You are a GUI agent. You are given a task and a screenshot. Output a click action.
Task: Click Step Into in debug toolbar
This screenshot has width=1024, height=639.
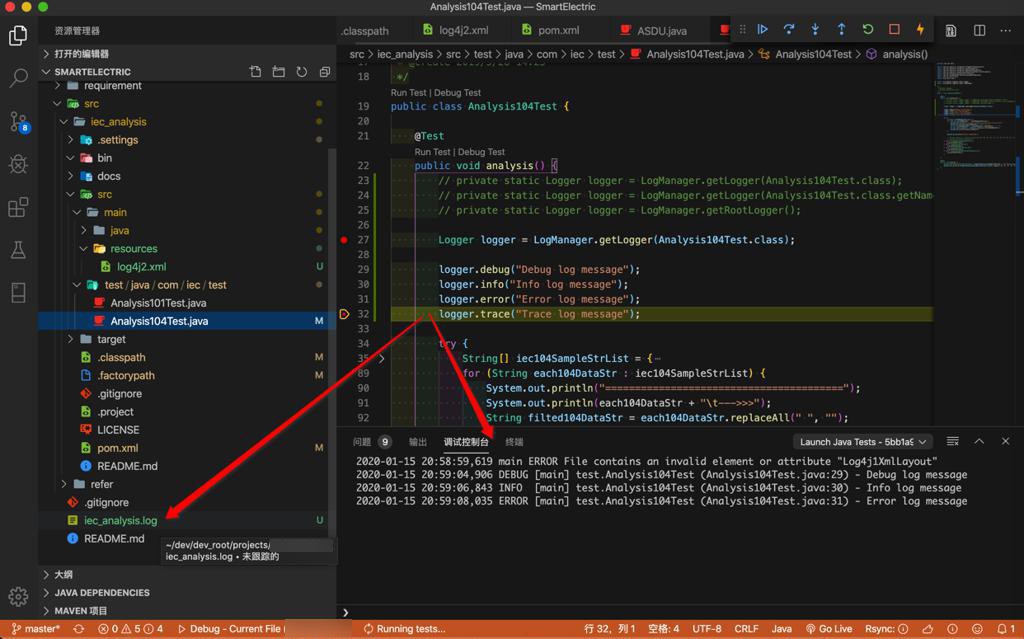[815, 30]
